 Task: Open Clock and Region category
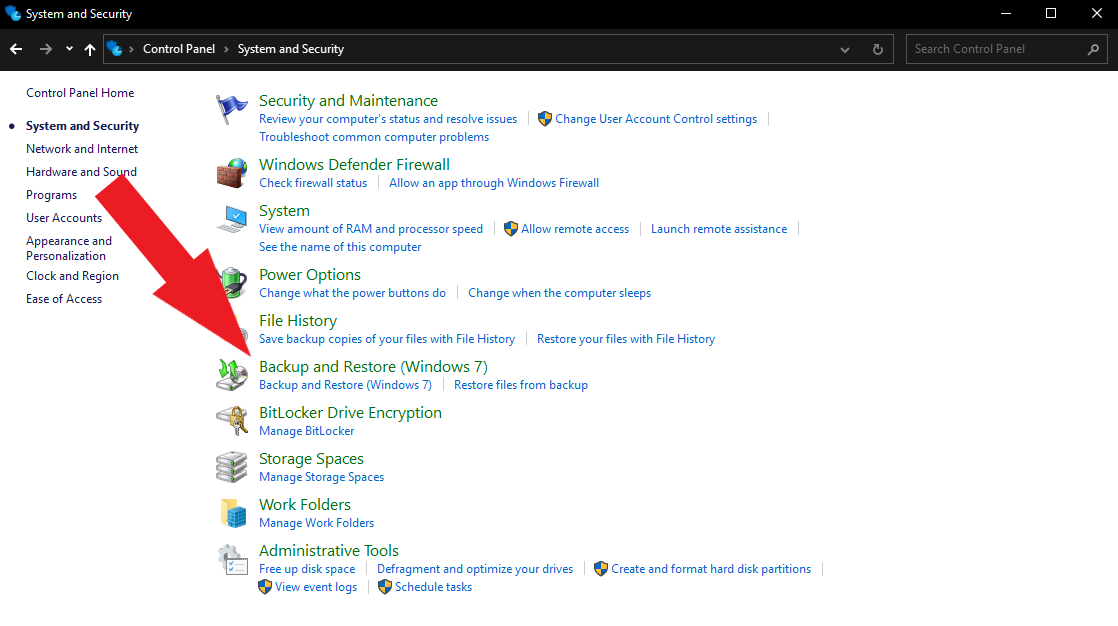[x=73, y=276]
